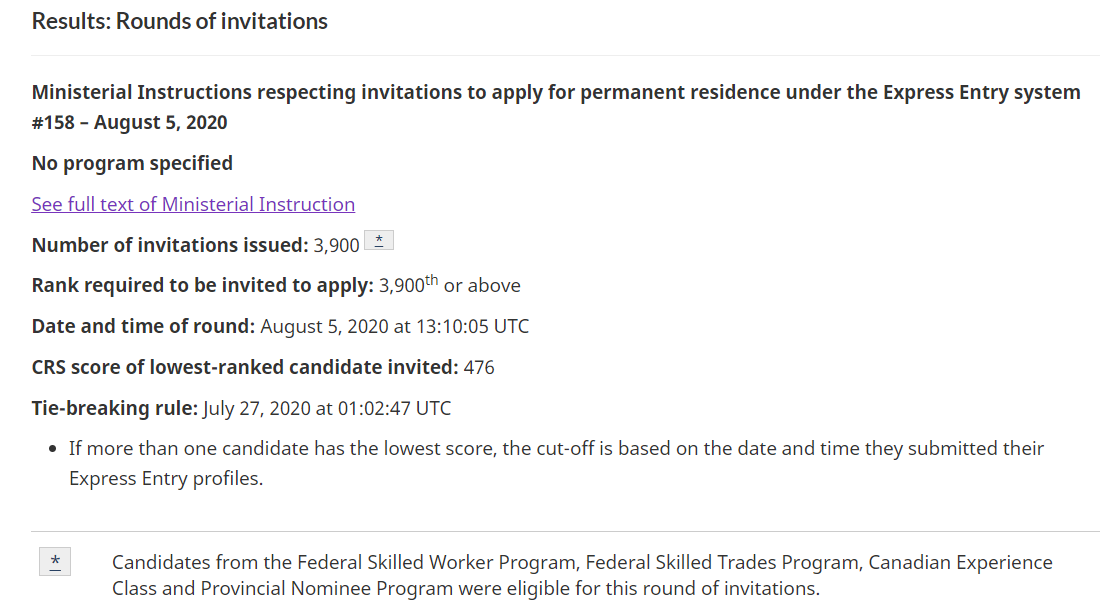Click the asterisk marker beside the bottom footnote
The height and width of the screenshot is (616, 1108).
(55, 562)
